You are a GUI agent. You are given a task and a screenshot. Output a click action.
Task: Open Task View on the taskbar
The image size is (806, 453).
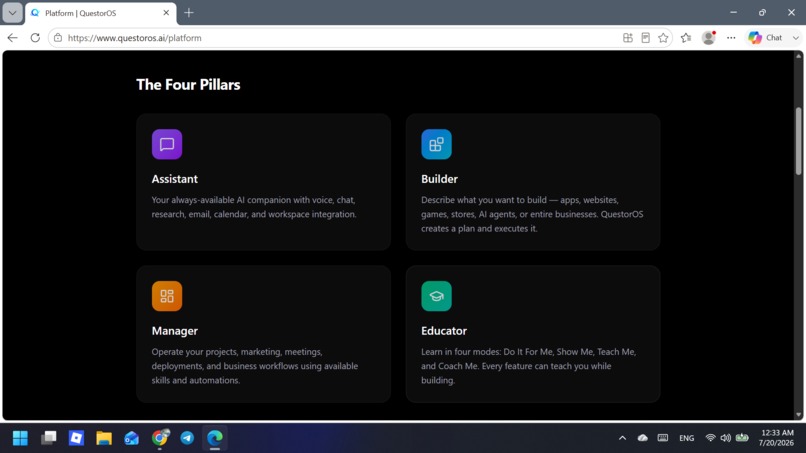[48, 438]
